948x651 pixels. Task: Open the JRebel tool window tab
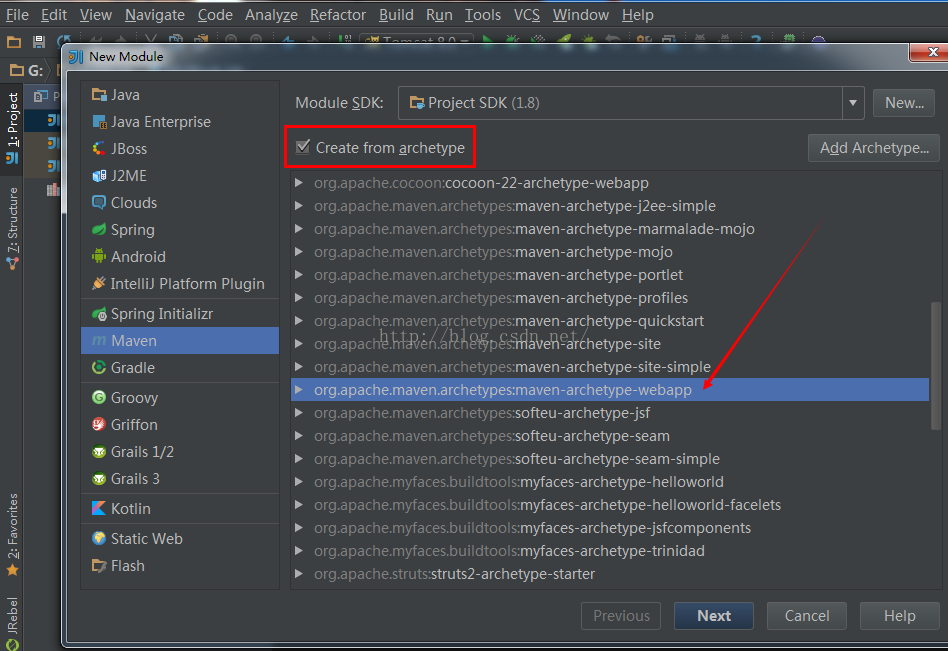12,623
